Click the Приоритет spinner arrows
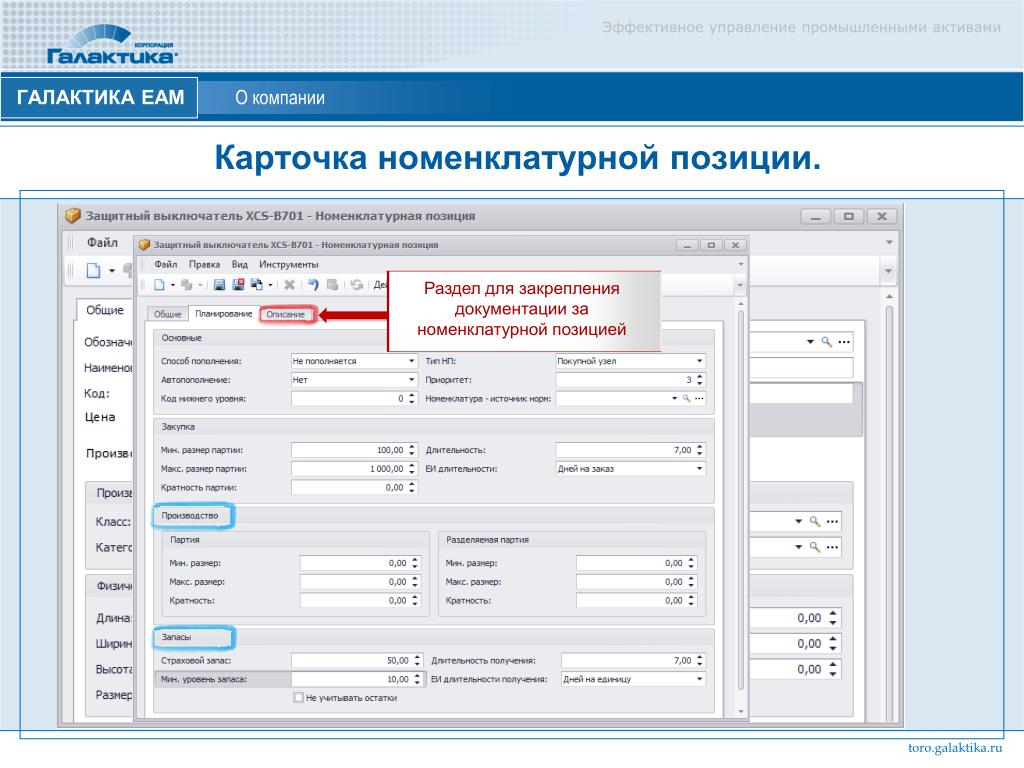The image size is (1024, 768). [x=699, y=380]
